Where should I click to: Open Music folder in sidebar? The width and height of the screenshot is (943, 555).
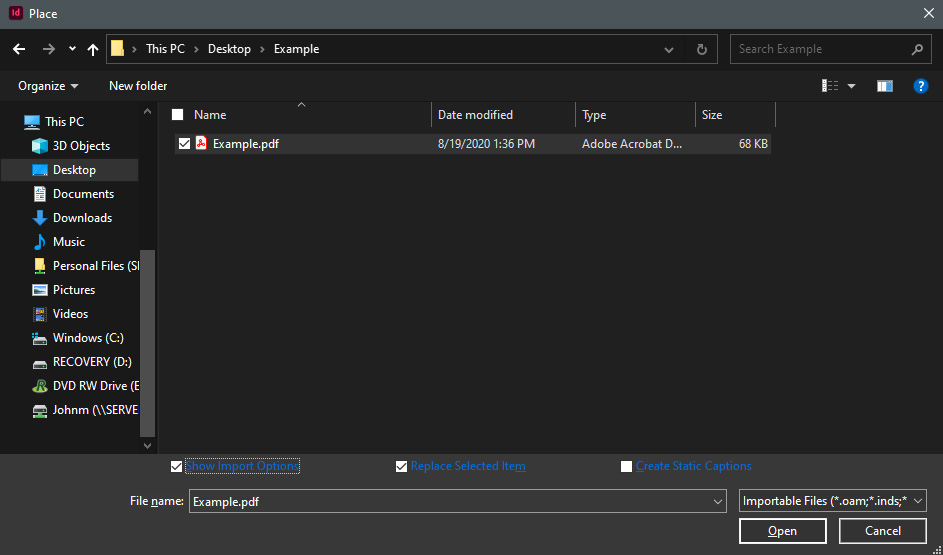(69, 242)
